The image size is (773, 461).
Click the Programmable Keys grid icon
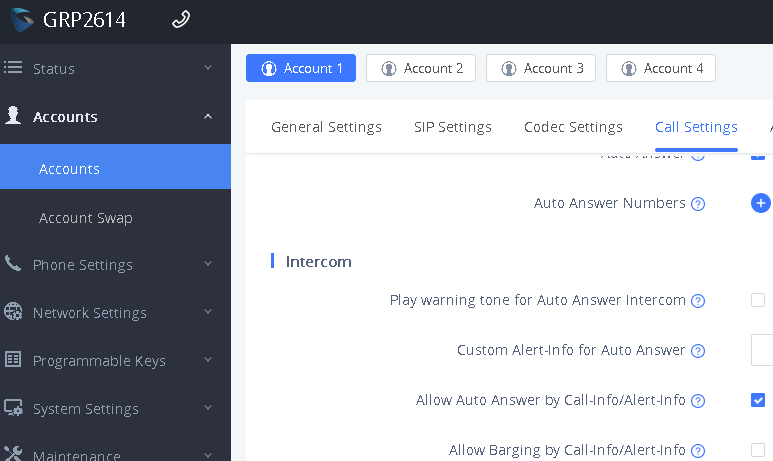13,359
